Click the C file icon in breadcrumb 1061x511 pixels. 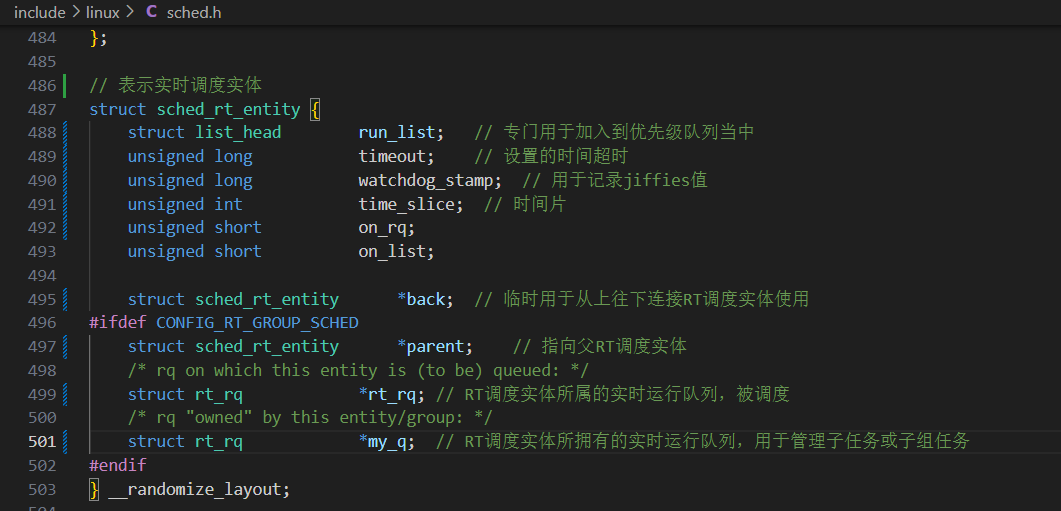click(151, 13)
